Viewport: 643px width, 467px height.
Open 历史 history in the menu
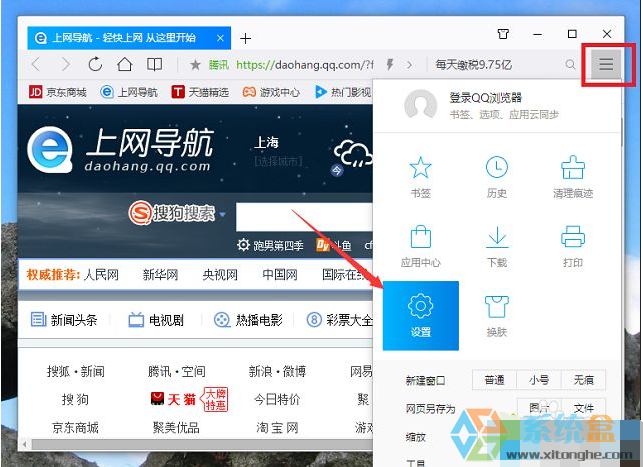click(x=497, y=177)
